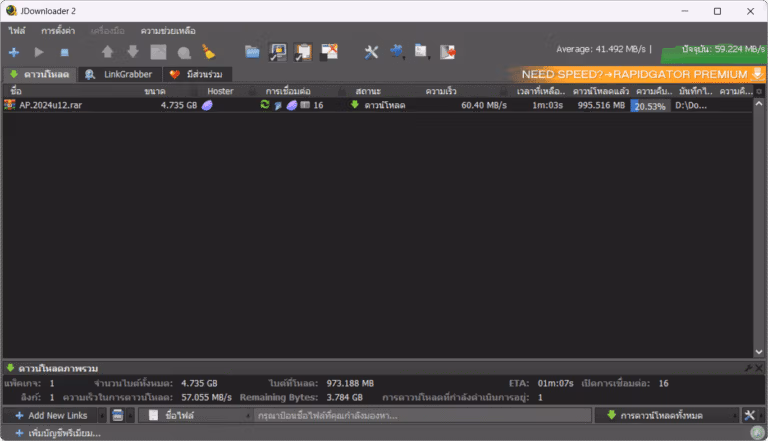Open the column settings icon at table header corner
This screenshot has width=768, height=441.
click(x=759, y=91)
